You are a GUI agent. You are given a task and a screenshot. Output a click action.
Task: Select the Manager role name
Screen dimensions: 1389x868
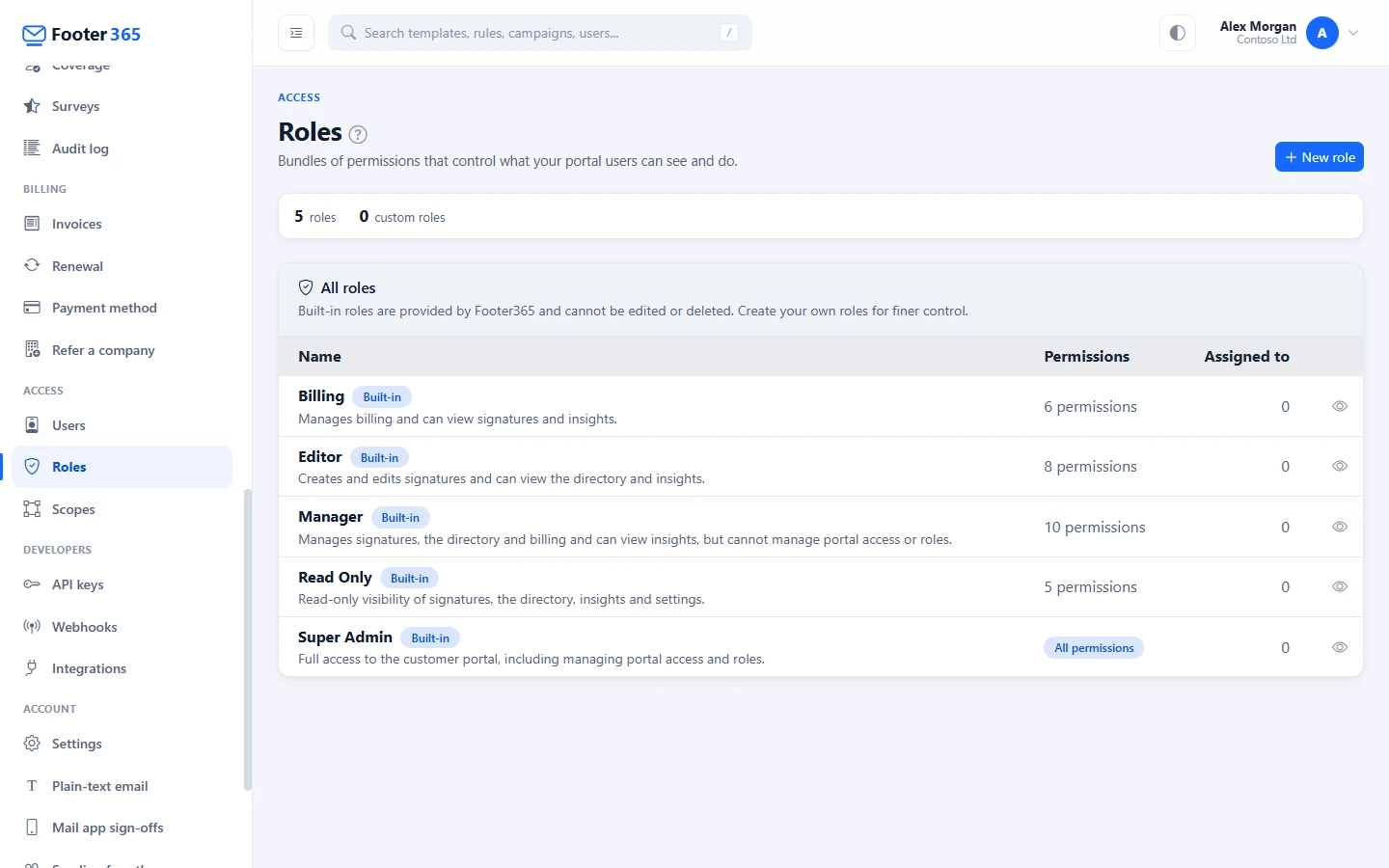coord(331,517)
